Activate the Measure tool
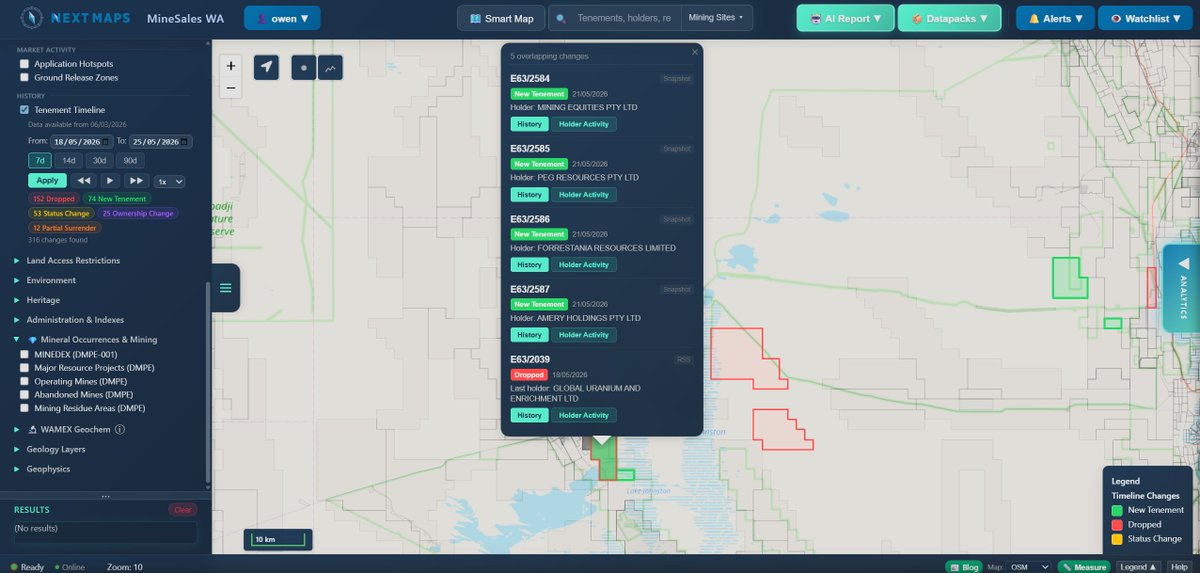Viewport: 1200px width, 573px height. (x=1085, y=567)
